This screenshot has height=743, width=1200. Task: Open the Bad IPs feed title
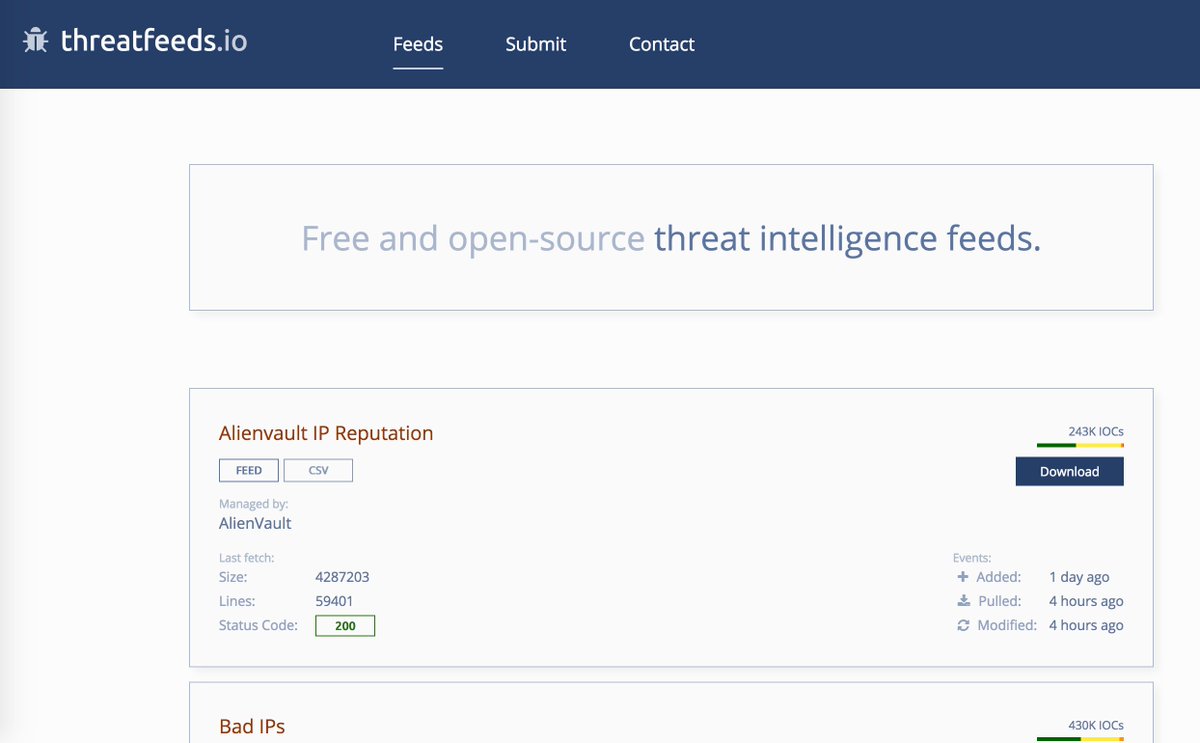click(252, 726)
